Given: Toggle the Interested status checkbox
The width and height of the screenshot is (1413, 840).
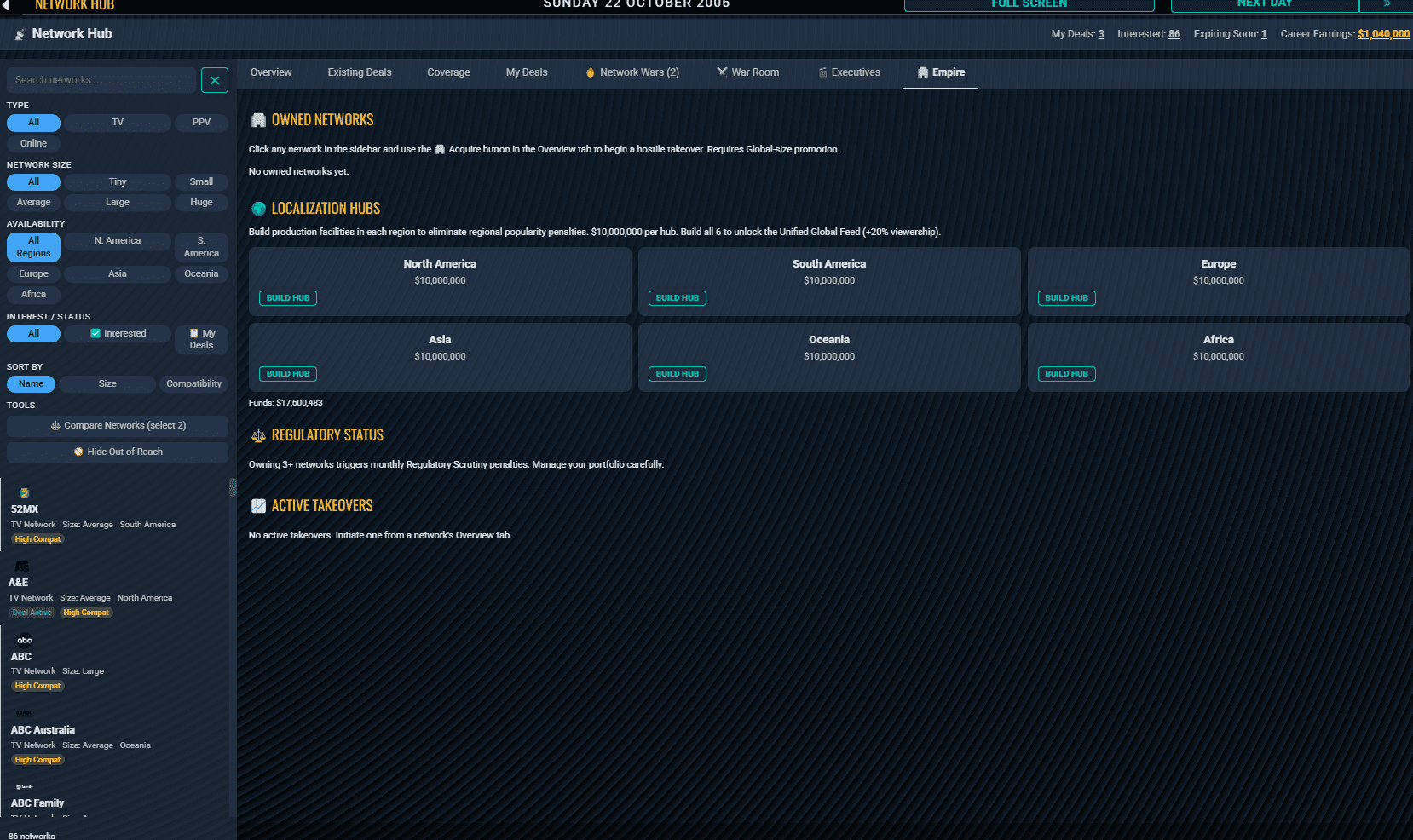Looking at the screenshot, I should (95, 334).
